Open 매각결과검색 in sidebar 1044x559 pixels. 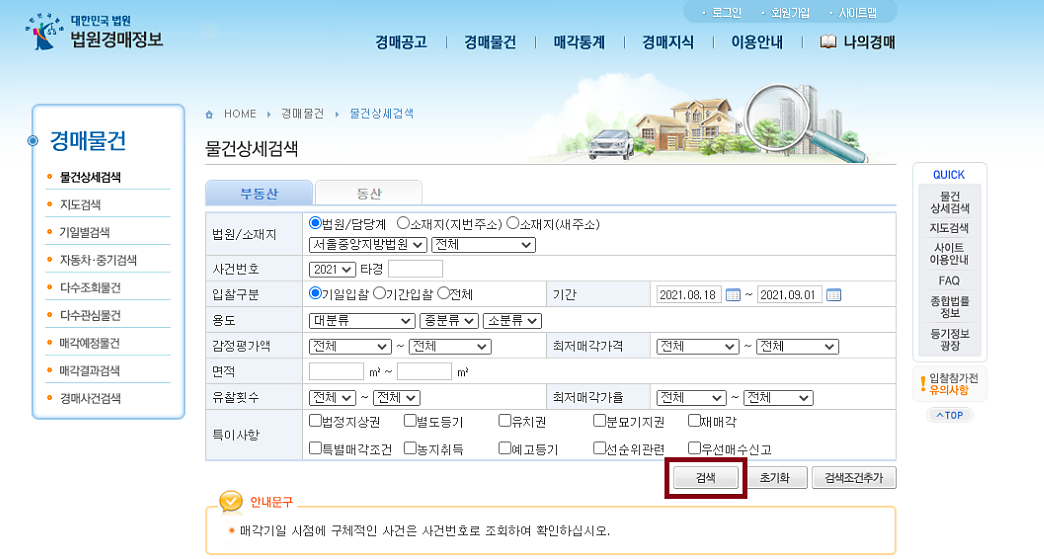(90, 371)
